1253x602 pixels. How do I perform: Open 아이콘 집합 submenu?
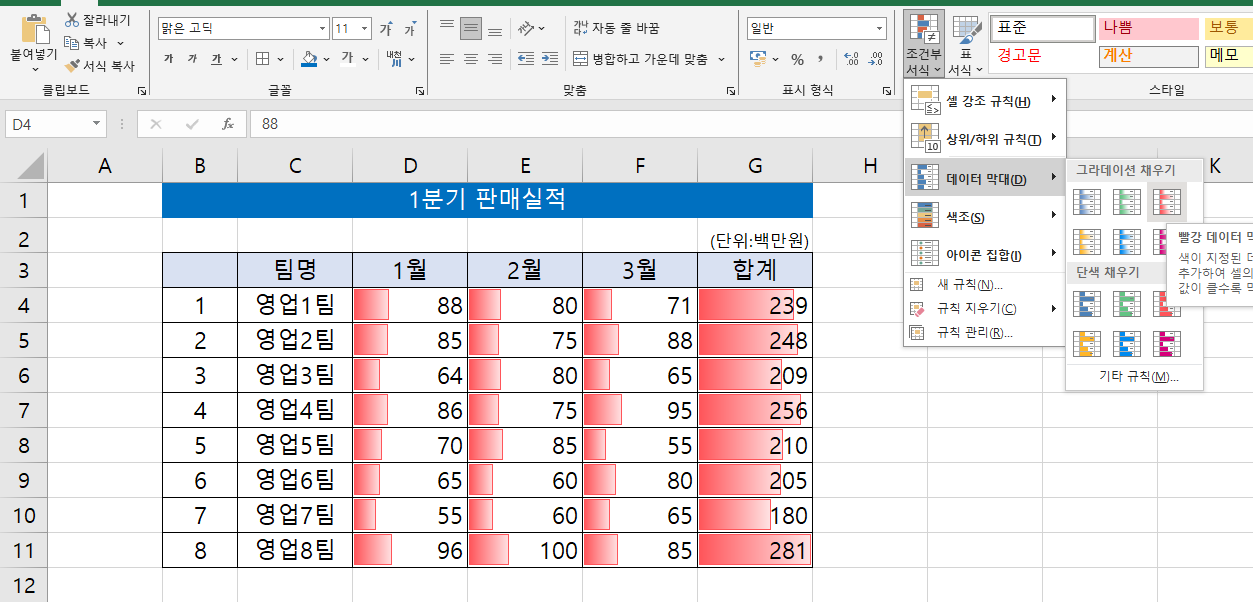[x=985, y=254]
